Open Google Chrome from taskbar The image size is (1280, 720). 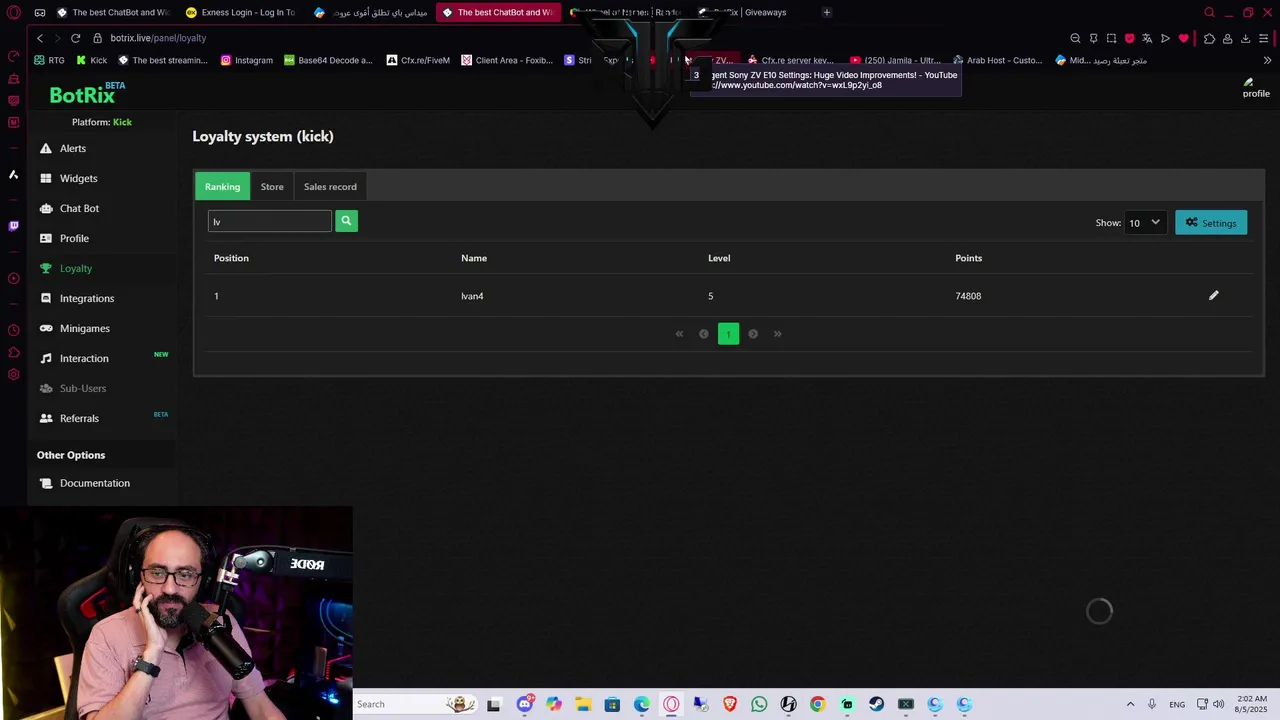818,704
